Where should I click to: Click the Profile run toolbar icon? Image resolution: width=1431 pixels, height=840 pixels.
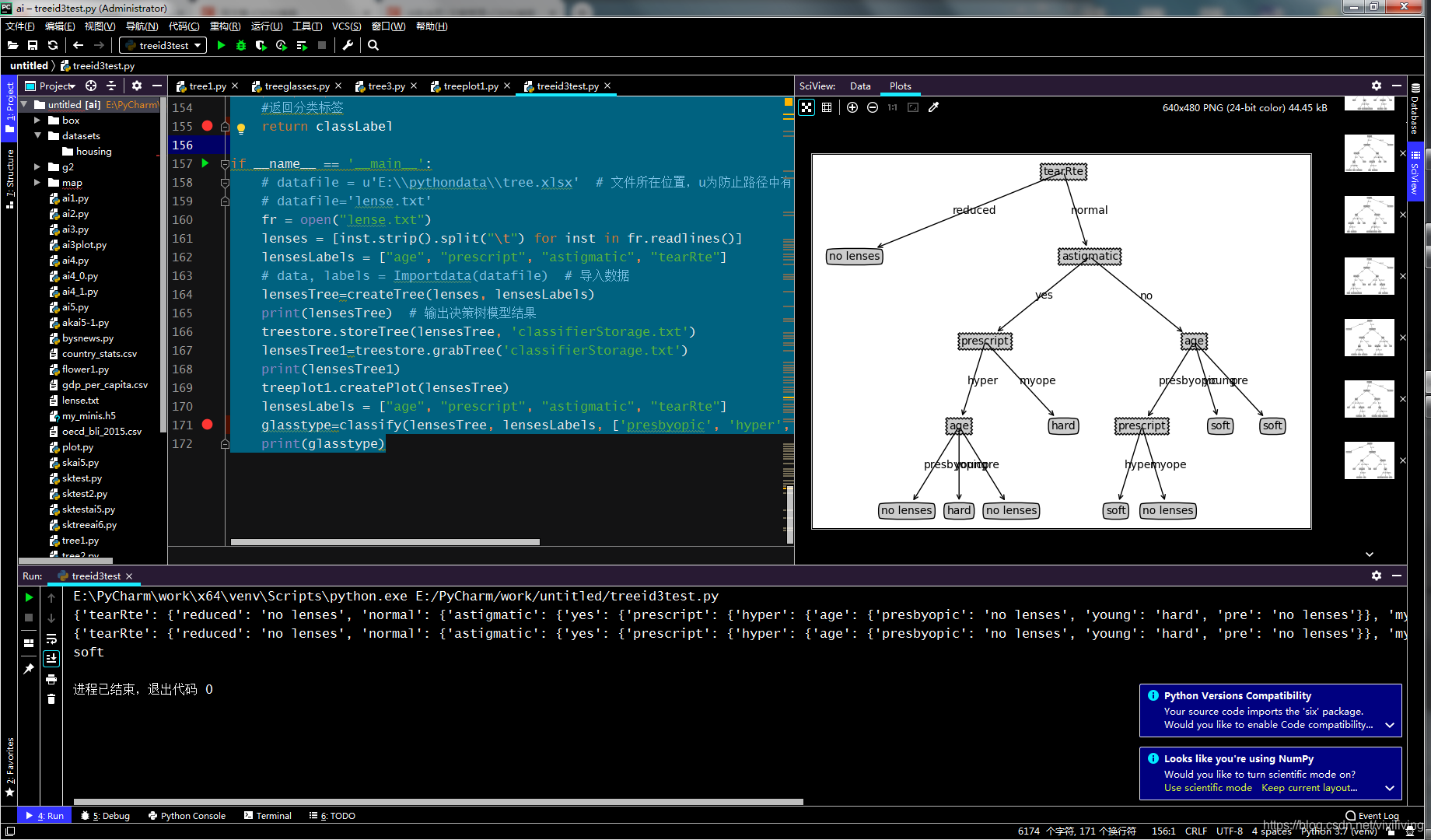282,45
